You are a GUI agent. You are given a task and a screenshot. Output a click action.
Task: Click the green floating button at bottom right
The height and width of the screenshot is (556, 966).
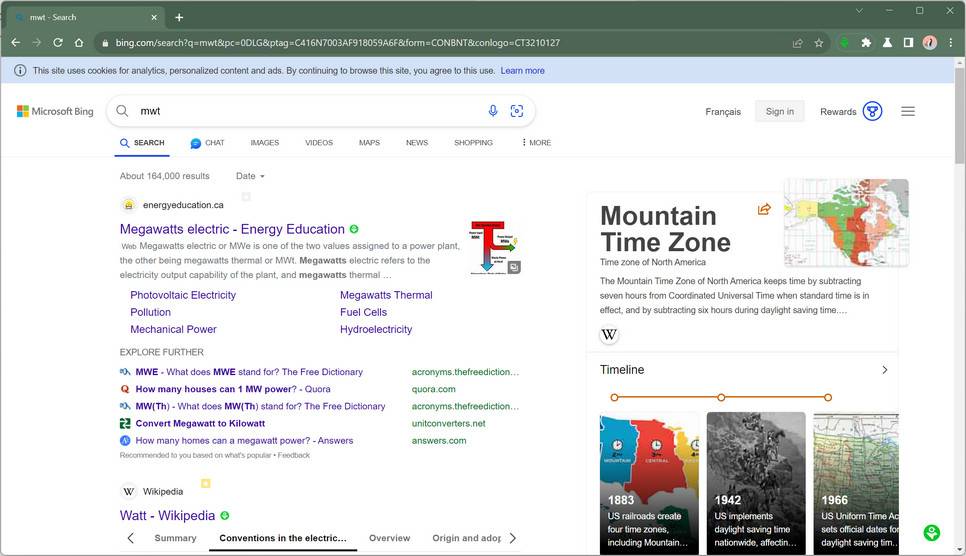pos(932,533)
